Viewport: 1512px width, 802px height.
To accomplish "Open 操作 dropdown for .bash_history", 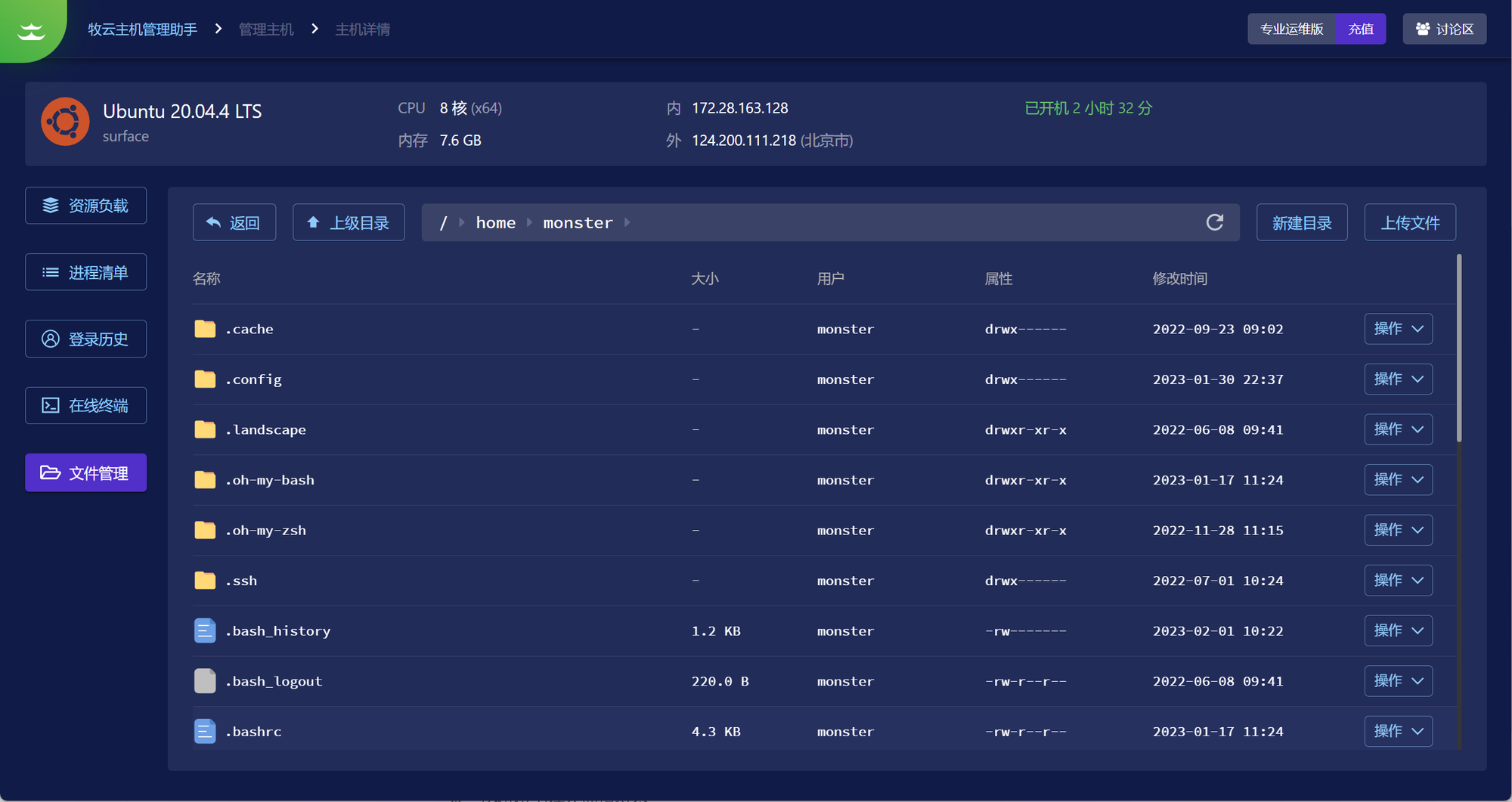I will [x=1398, y=630].
